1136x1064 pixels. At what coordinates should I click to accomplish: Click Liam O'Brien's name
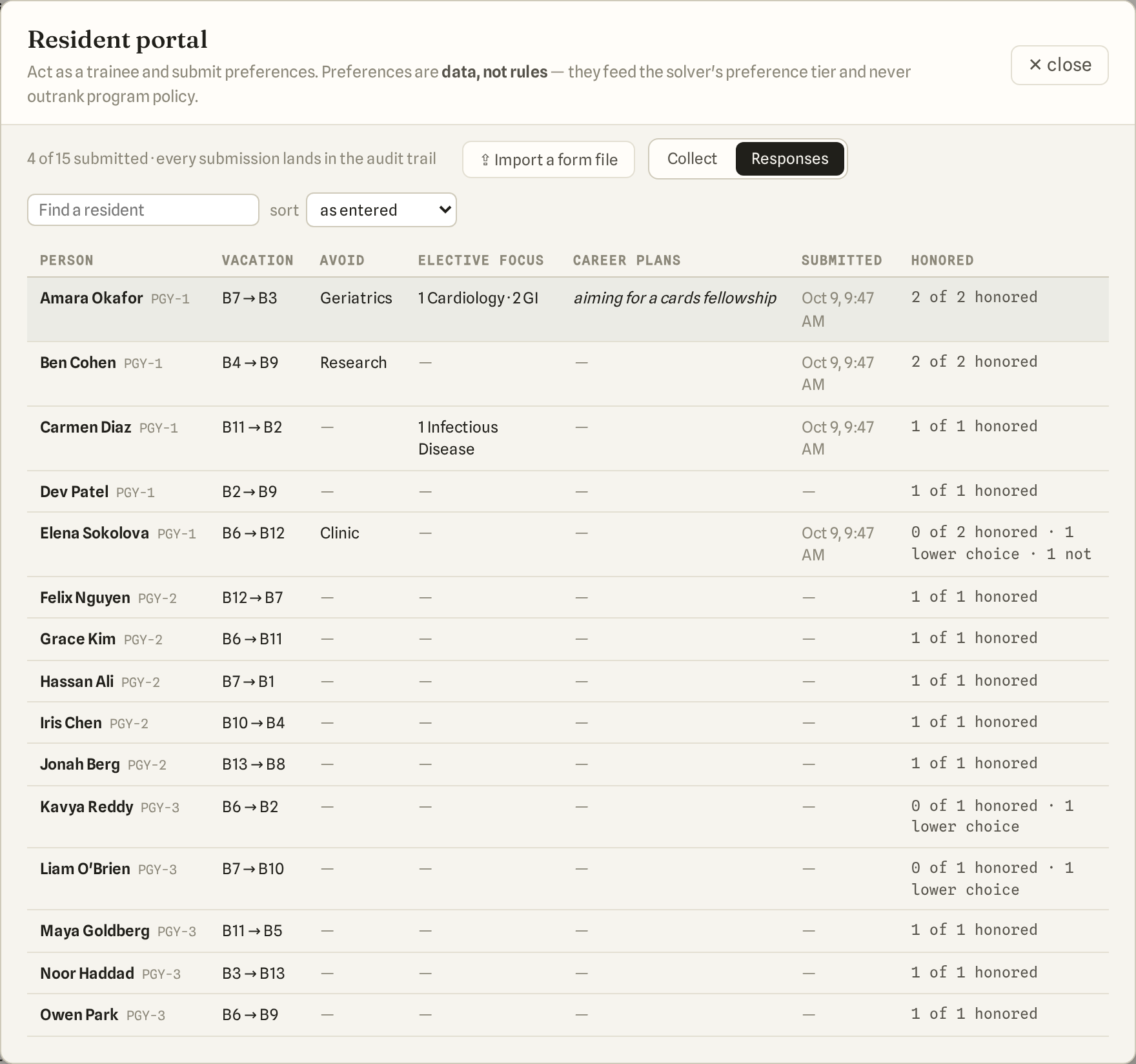(85, 868)
